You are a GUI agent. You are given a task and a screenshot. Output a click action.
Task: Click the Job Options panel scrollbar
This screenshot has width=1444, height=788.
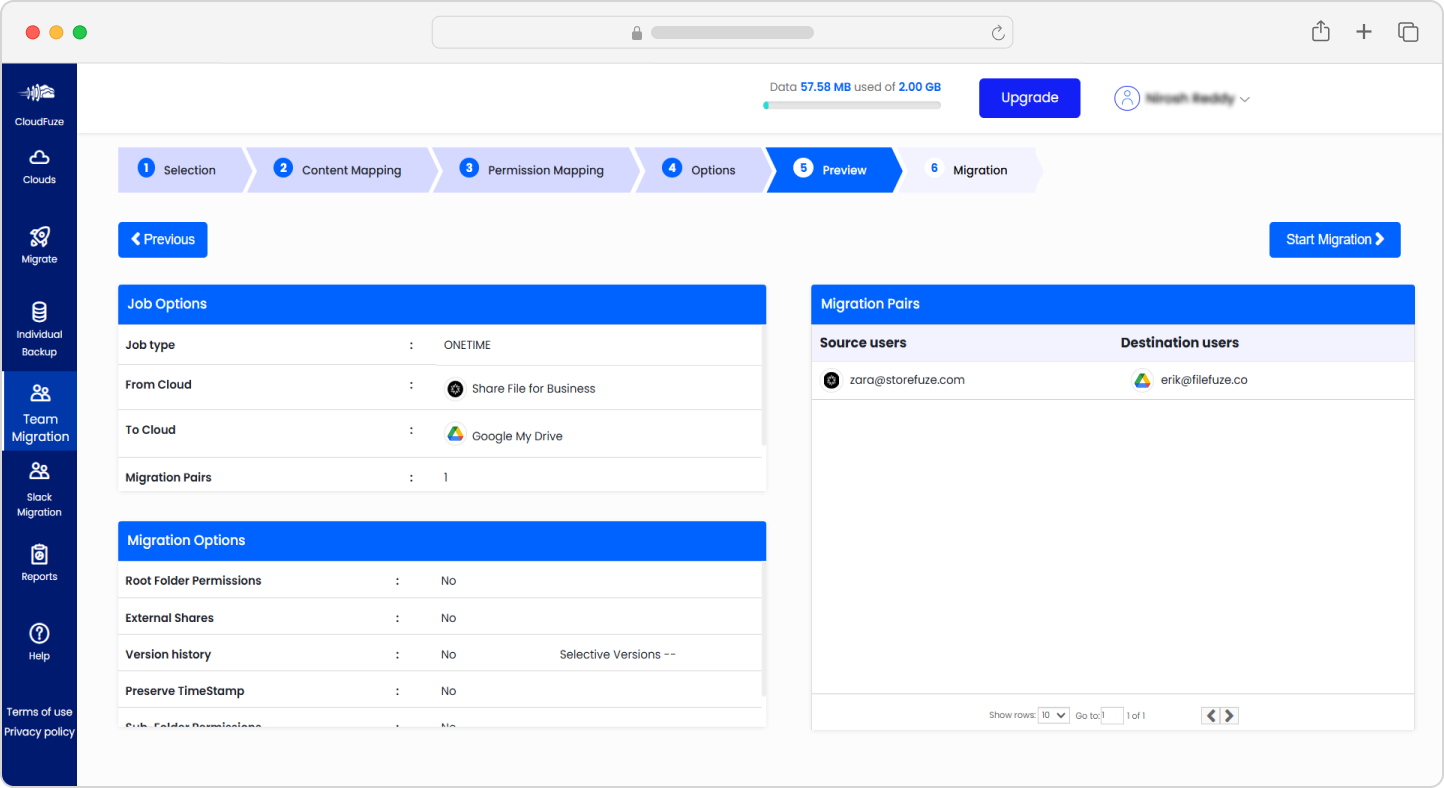[x=763, y=385]
